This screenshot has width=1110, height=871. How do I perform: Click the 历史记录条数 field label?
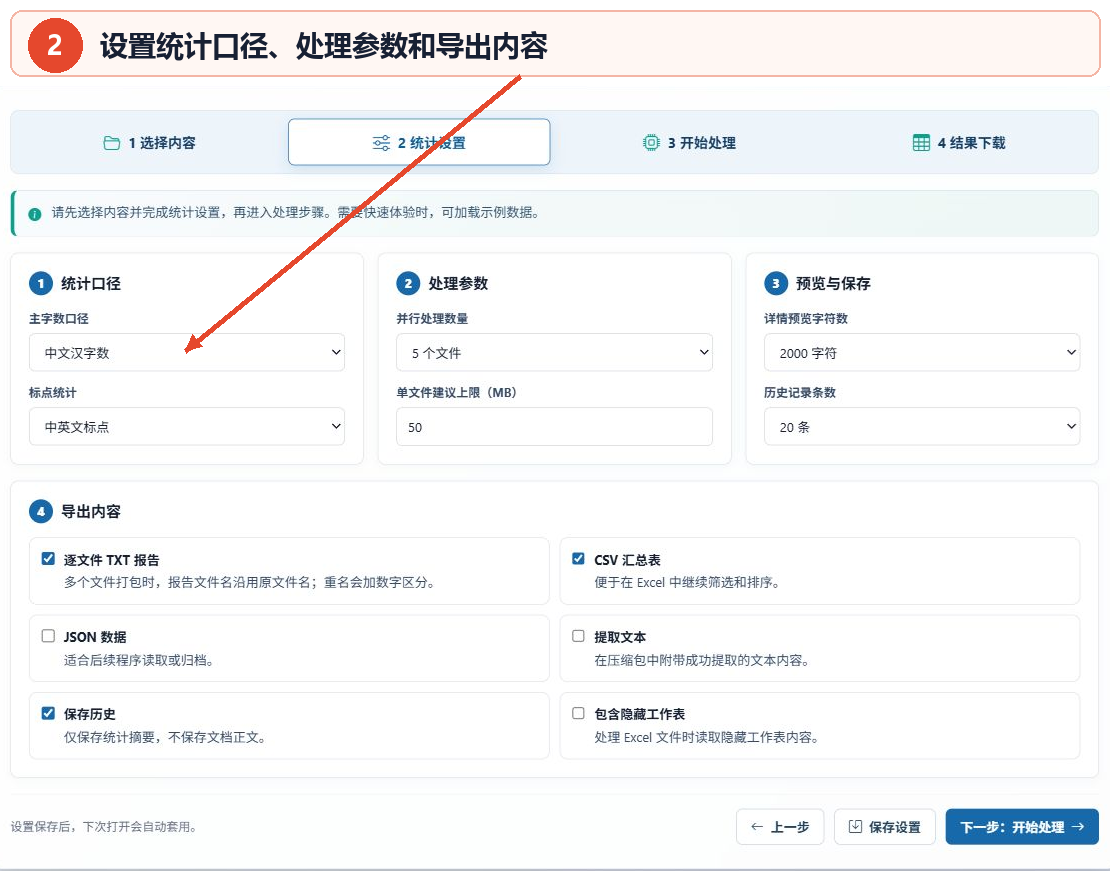[x=800, y=392]
